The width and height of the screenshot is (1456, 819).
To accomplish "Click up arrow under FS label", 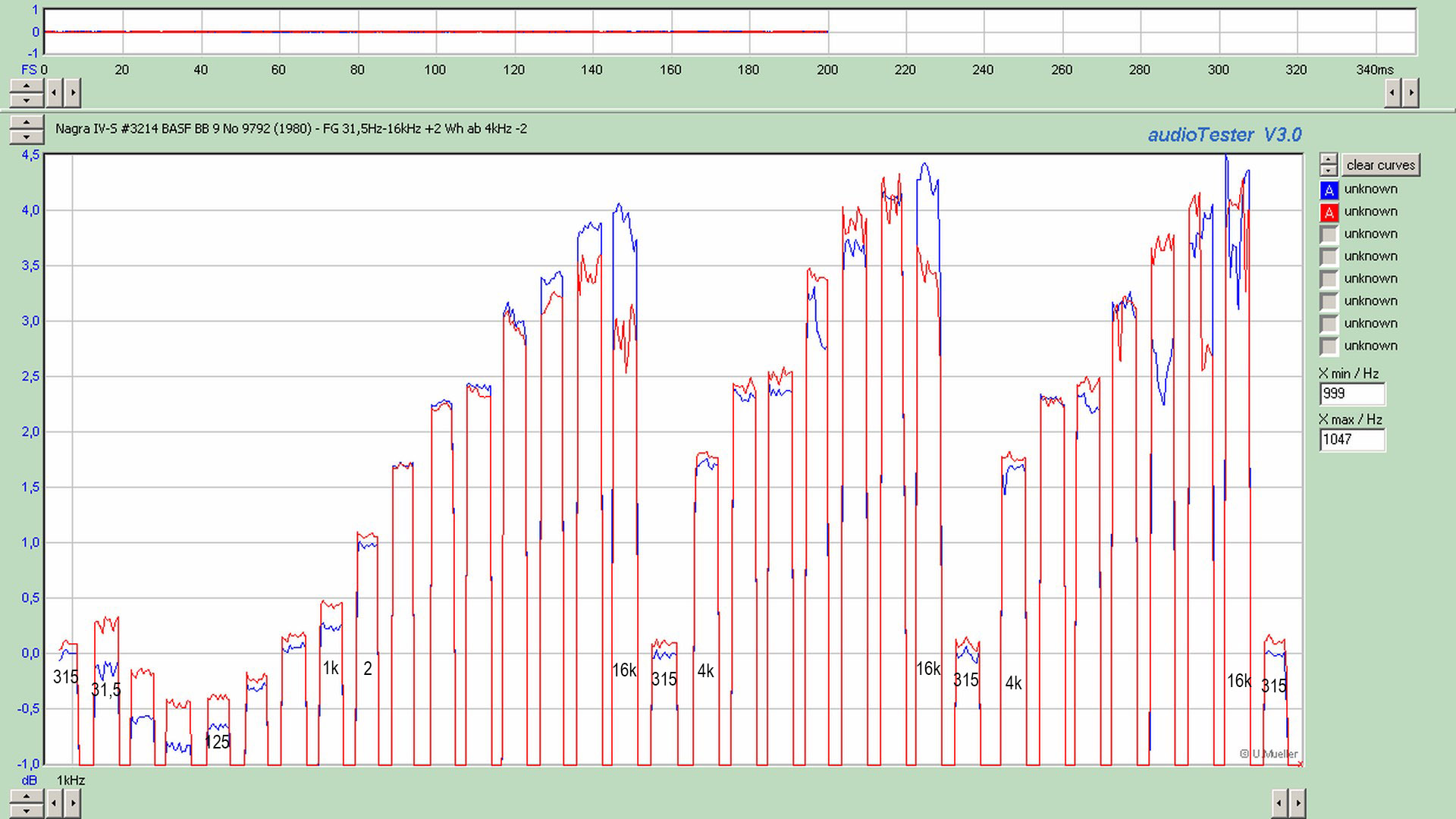I will tap(27, 87).
